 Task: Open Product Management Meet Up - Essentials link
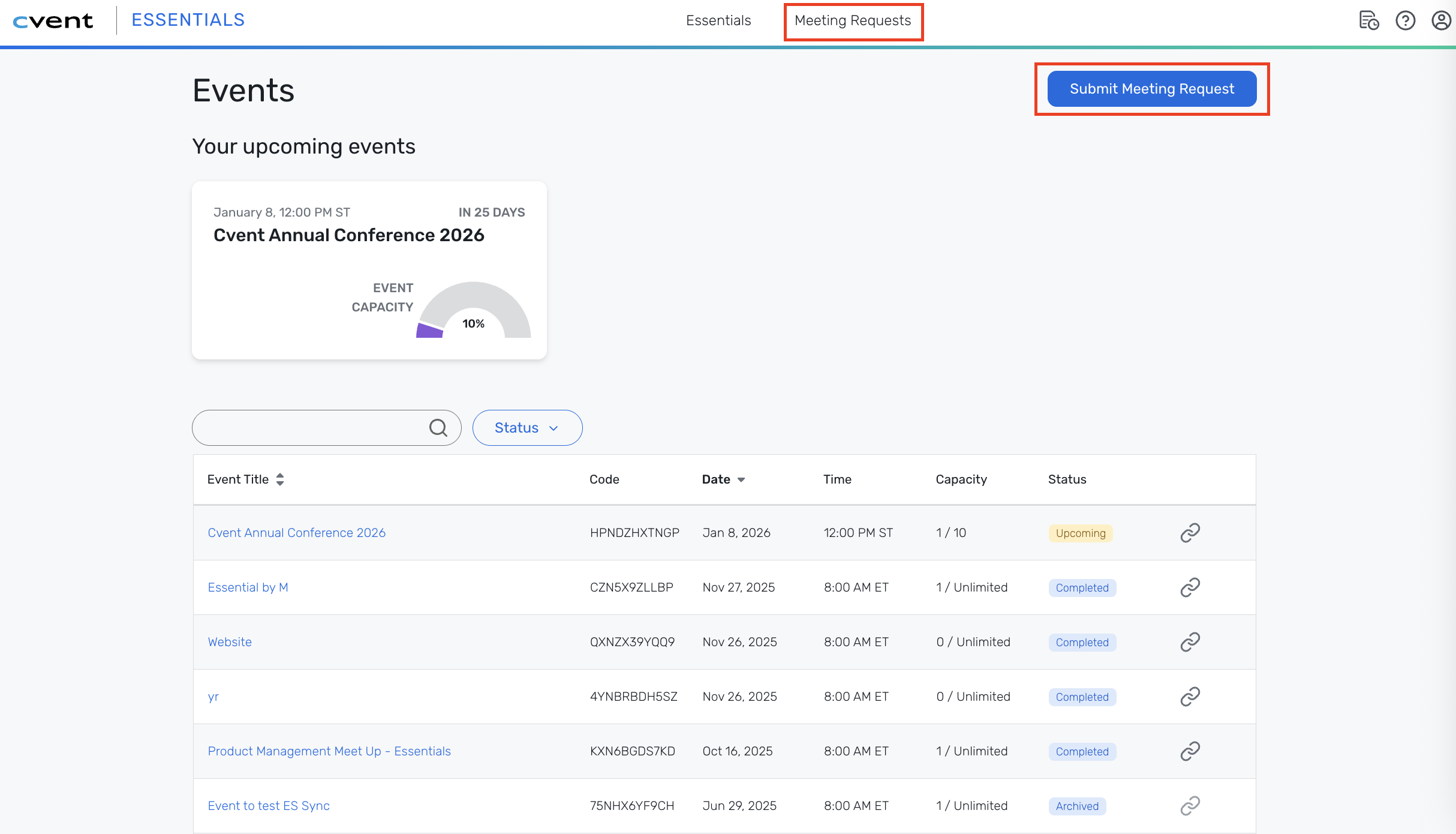click(329, 751)
